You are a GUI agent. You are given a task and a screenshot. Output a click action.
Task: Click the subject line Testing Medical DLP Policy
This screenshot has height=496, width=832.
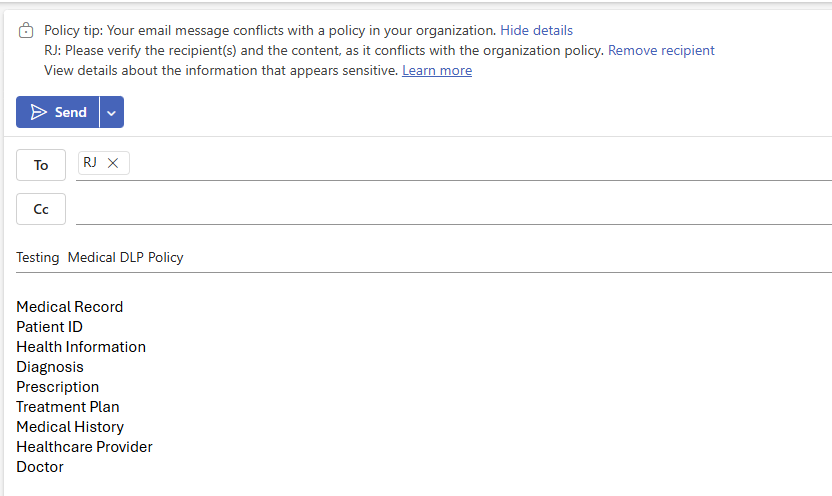[x=100, y=257]
